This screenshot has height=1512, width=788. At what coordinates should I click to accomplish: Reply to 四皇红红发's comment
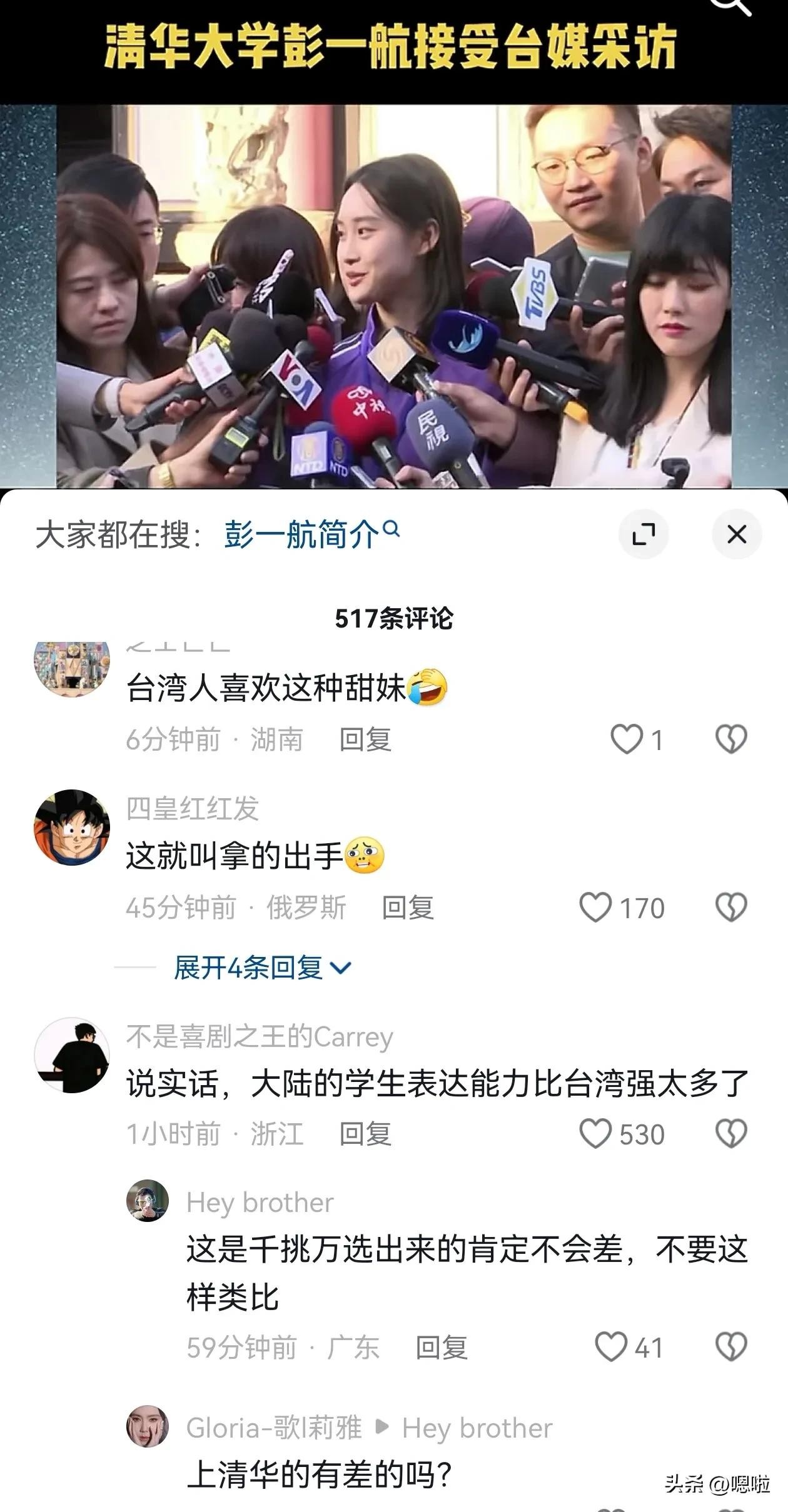pos(408,908)
